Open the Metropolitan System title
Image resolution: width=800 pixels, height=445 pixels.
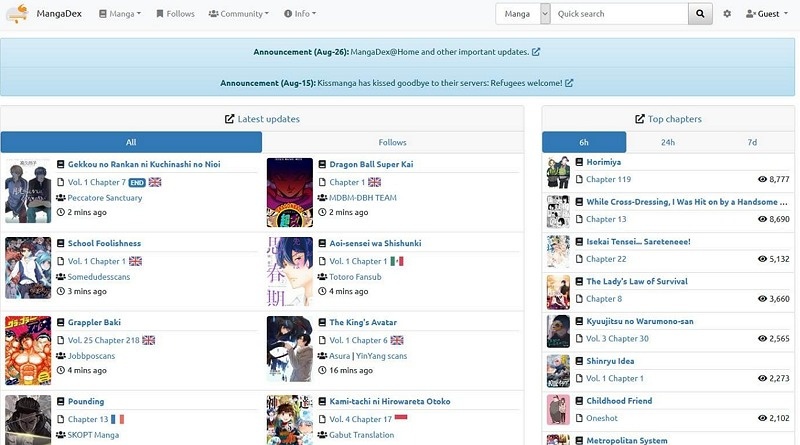(x=627, y=440)
